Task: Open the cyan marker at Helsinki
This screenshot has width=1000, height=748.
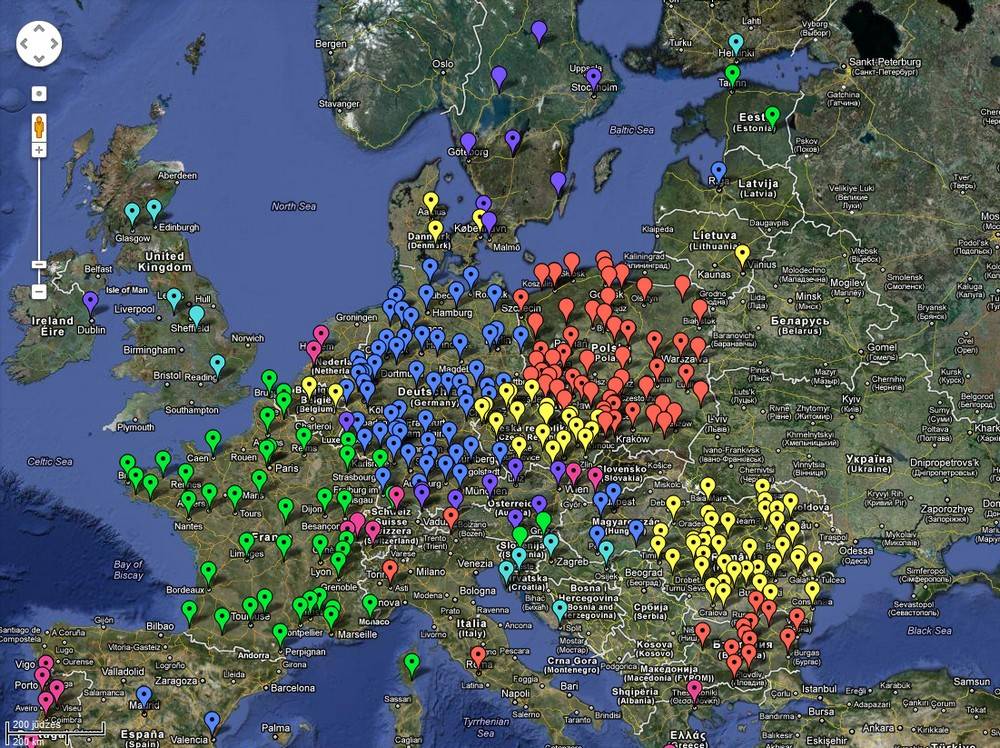Action: pyautogui.click(x=737, y=43)
